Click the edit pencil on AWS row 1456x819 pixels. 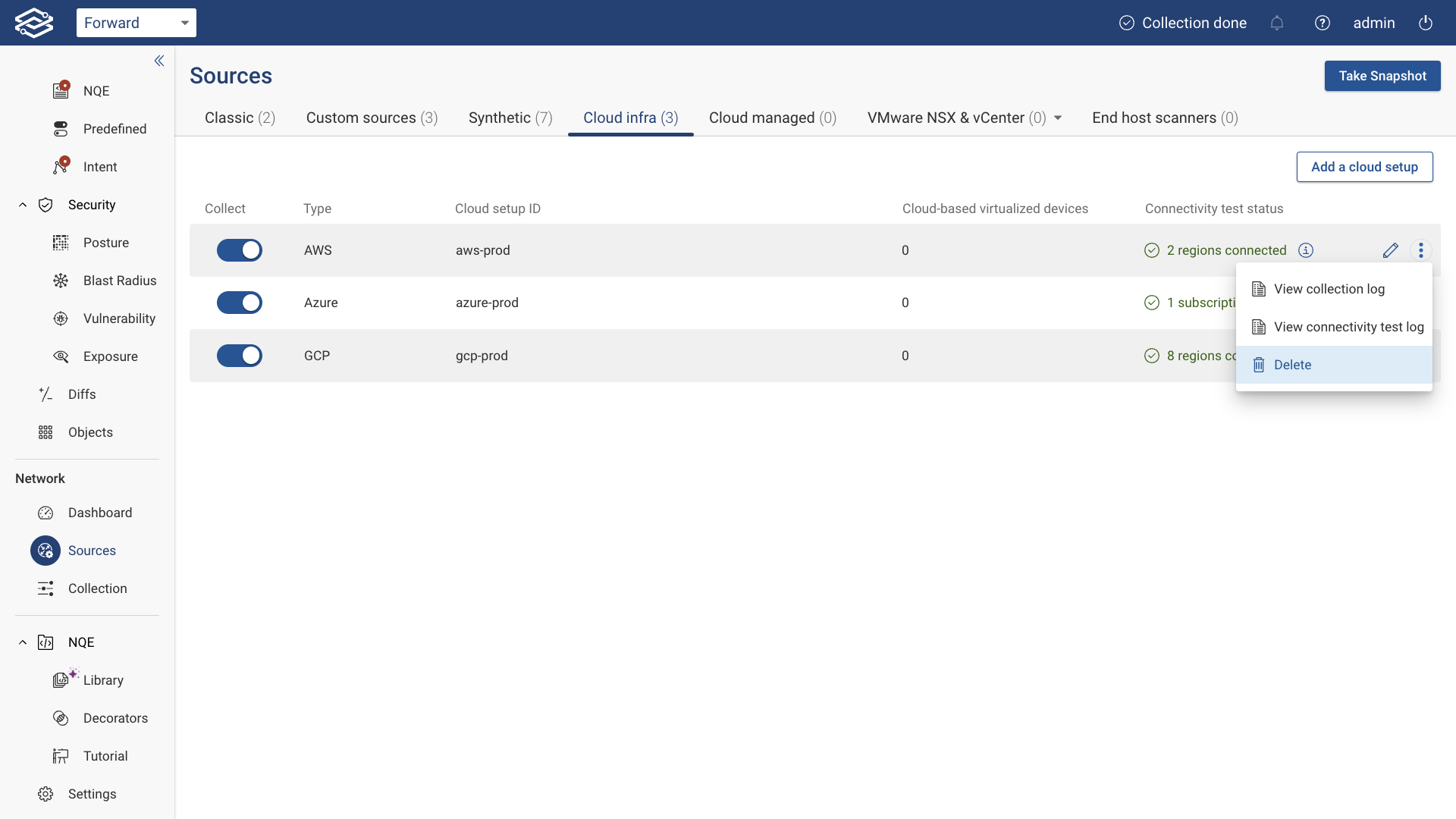[1391, 250]
